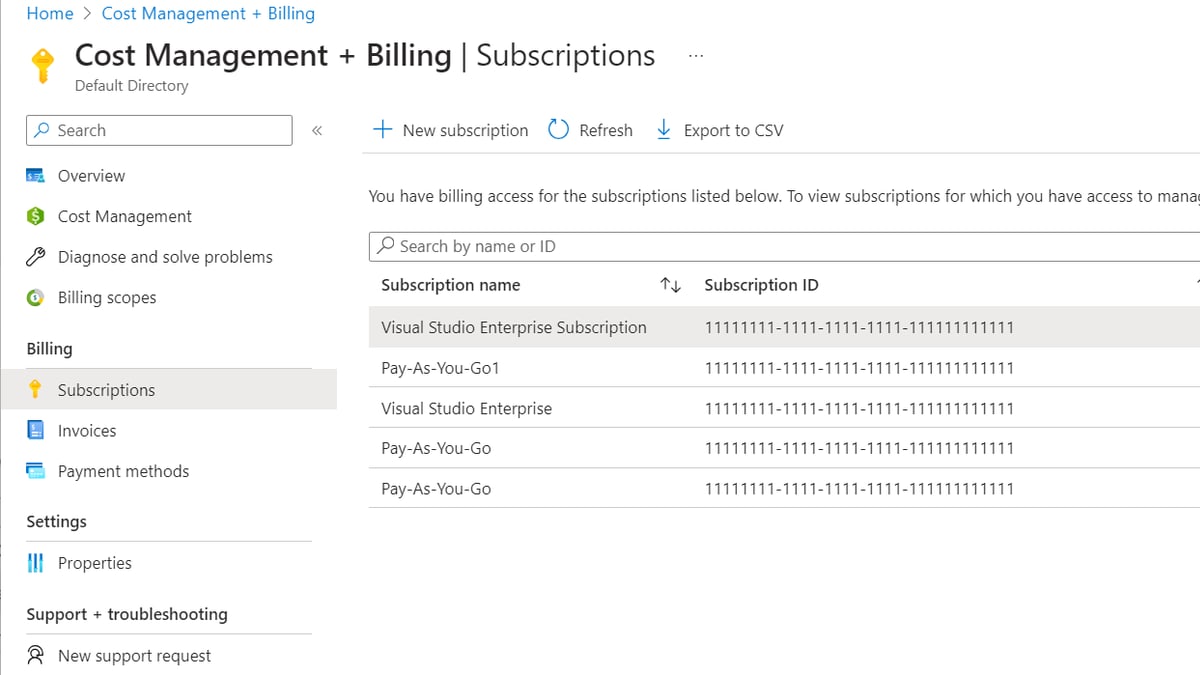Open the Invoices page
Viewport: 1200px width, 675px height.
tap(87, 431)
